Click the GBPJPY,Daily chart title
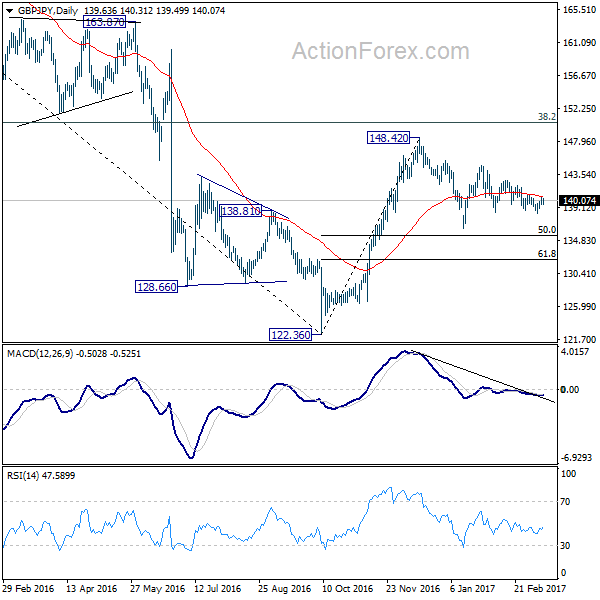This screenshot has height=600, width=600. (48, 11)
